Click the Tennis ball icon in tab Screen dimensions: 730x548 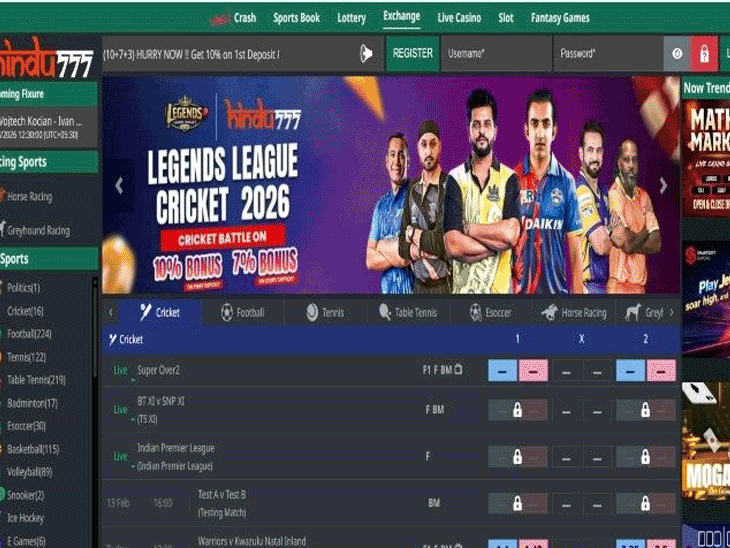click(x=312, y=312)
